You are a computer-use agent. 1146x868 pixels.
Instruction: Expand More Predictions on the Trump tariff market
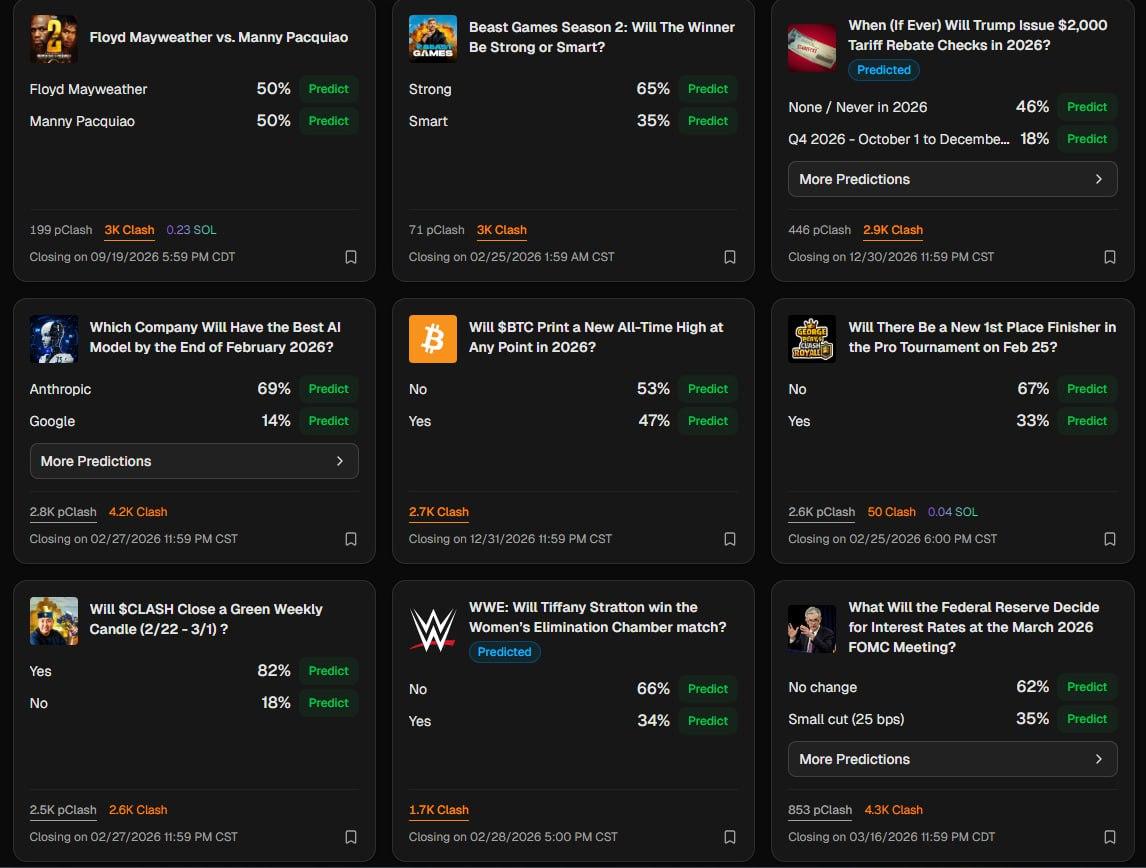[952, 179]
